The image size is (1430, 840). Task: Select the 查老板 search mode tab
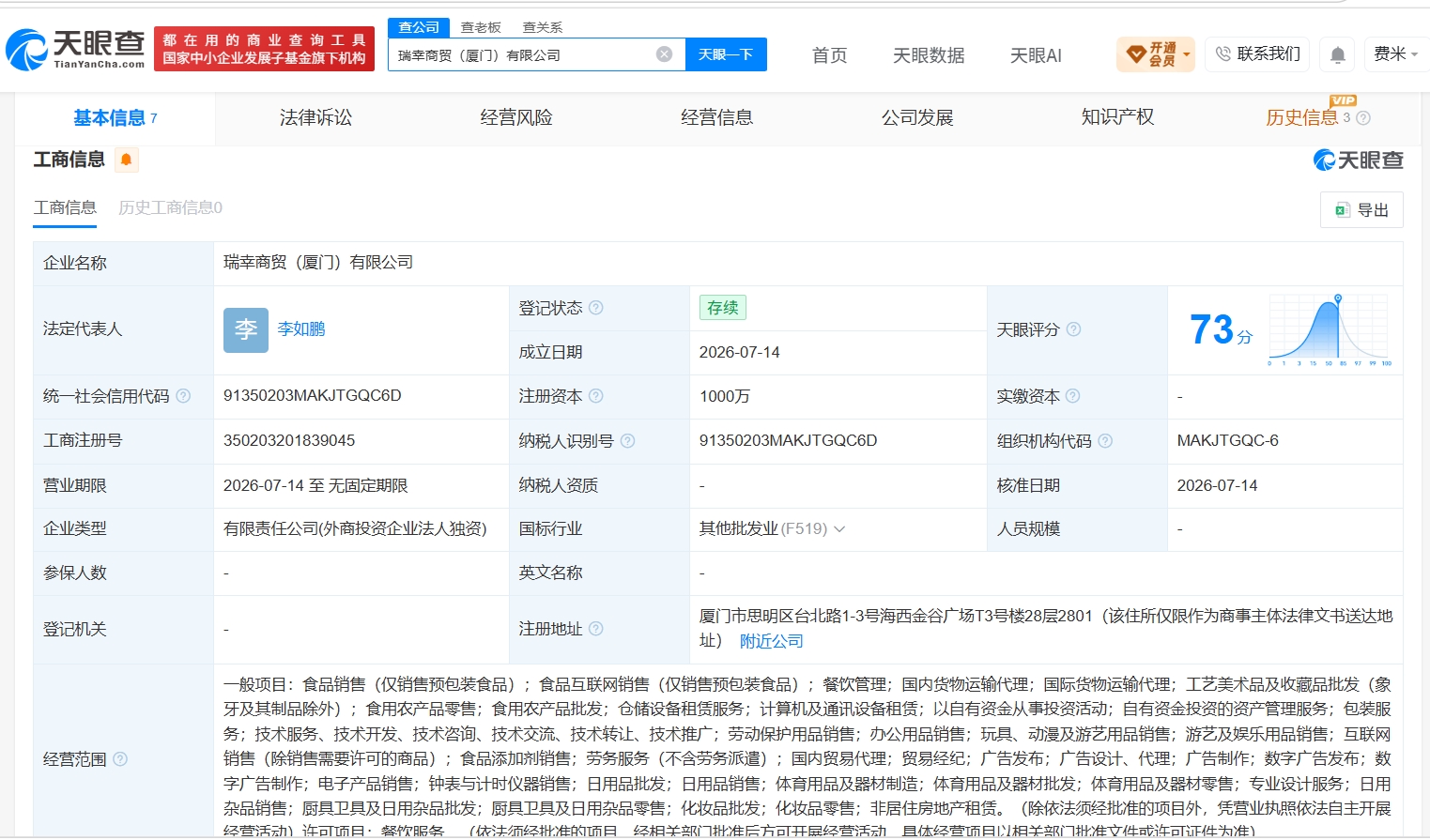481,27
